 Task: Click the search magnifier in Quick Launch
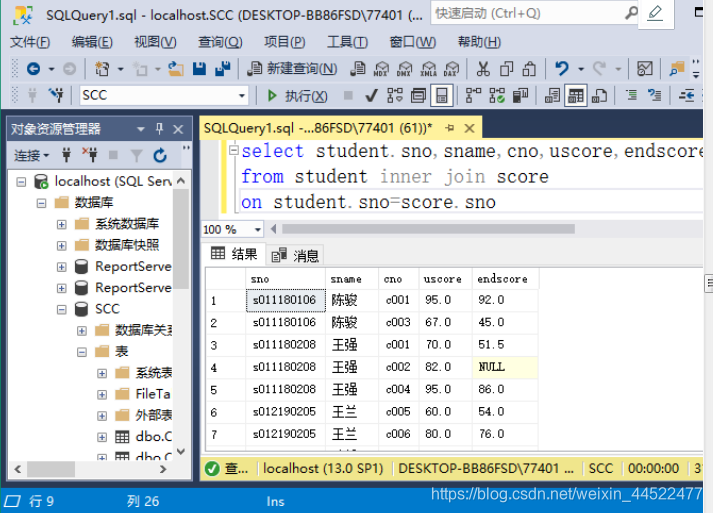click(631, 13)
